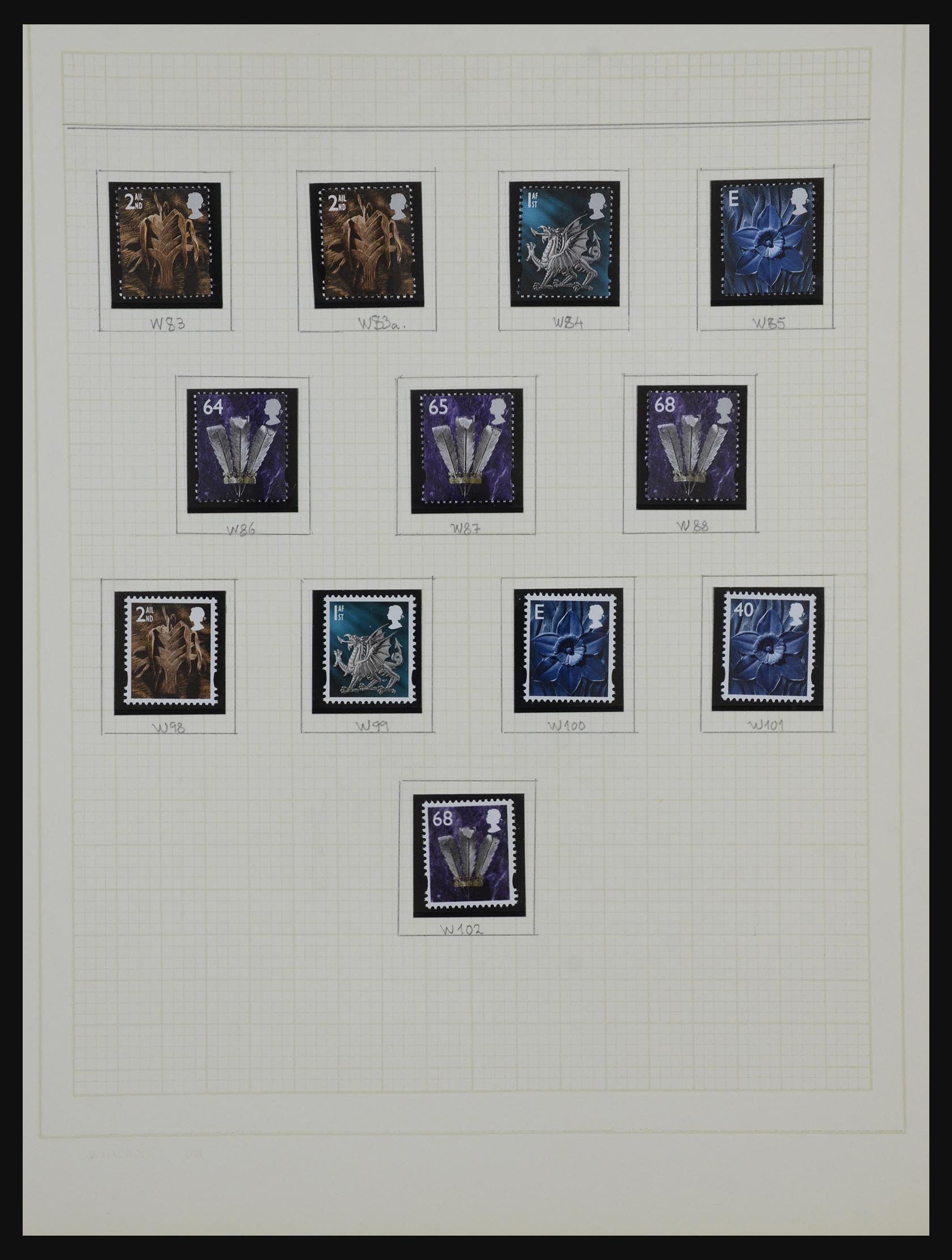Click the blue daffodil E stamp W85
This screenshot has height=1260, width=952.
tap(767, 242)
